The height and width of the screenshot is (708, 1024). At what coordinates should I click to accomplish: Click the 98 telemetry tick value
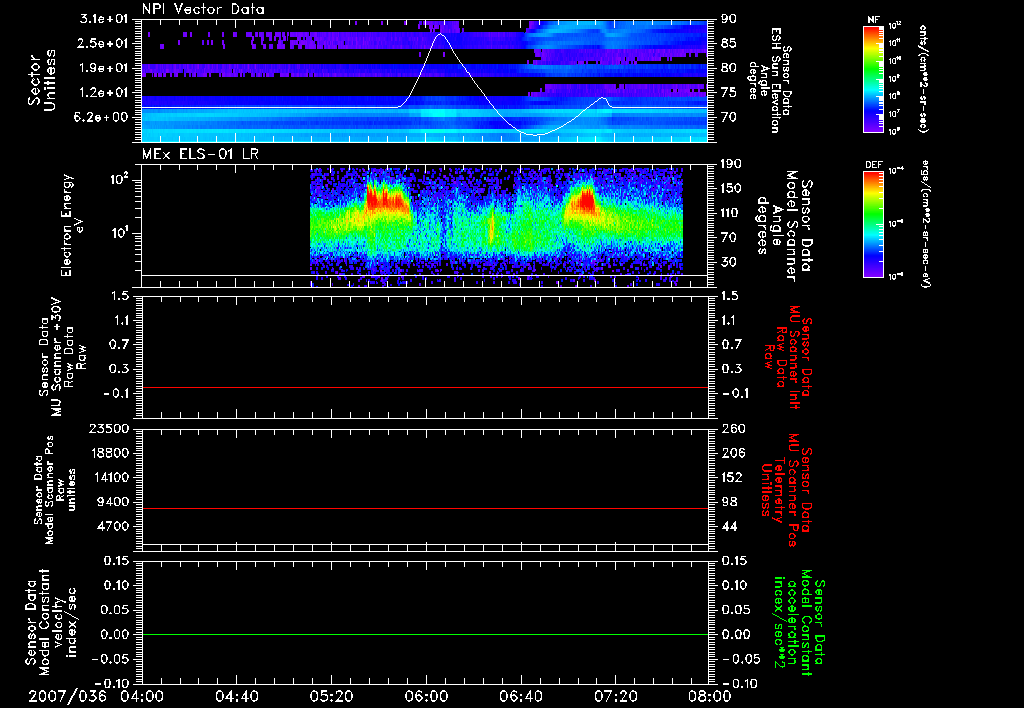click(x=729, y=502)
